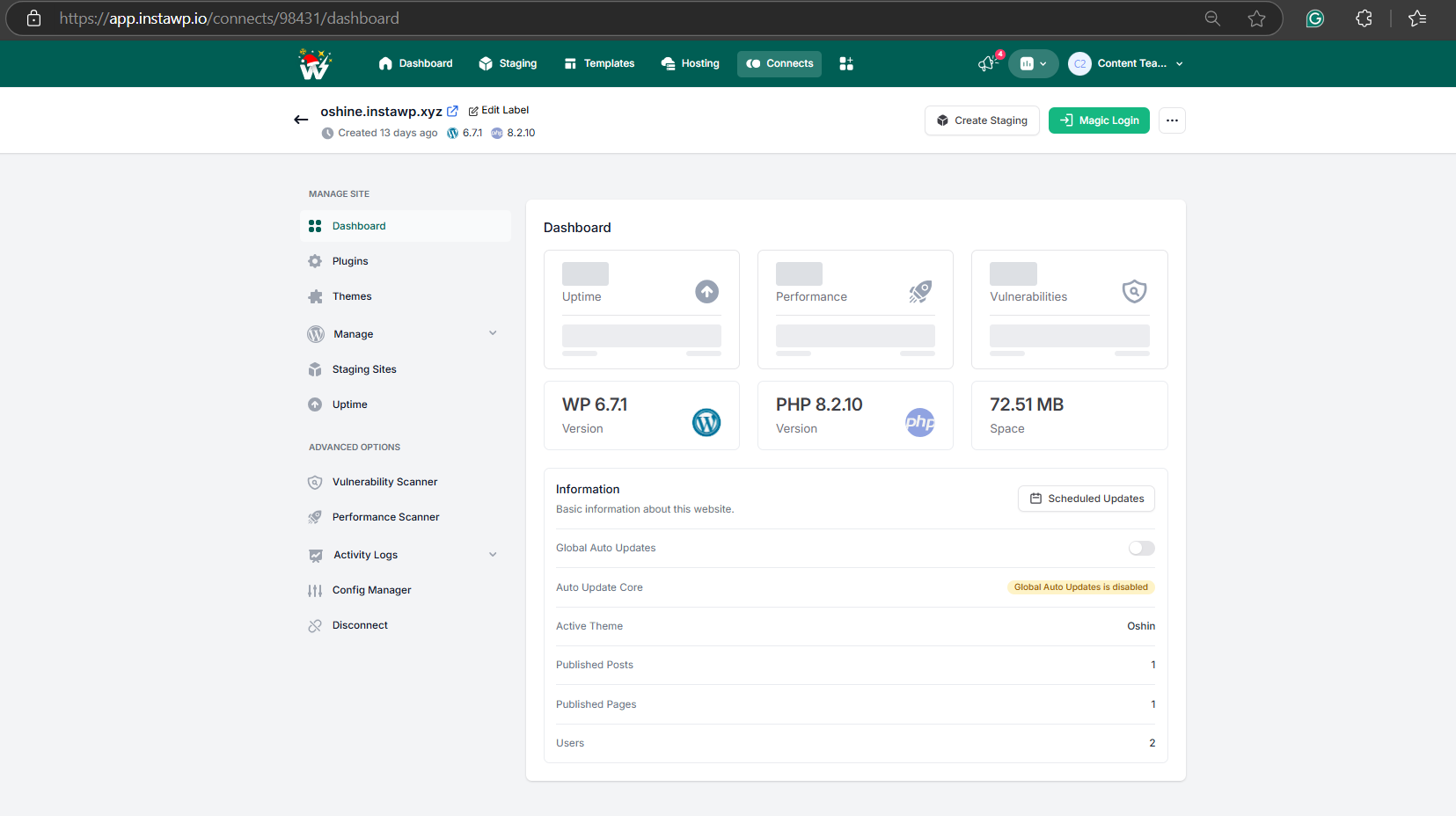Open the apps grid icon beside Connects
1456x816 pixels.
(x=846, y=63)
